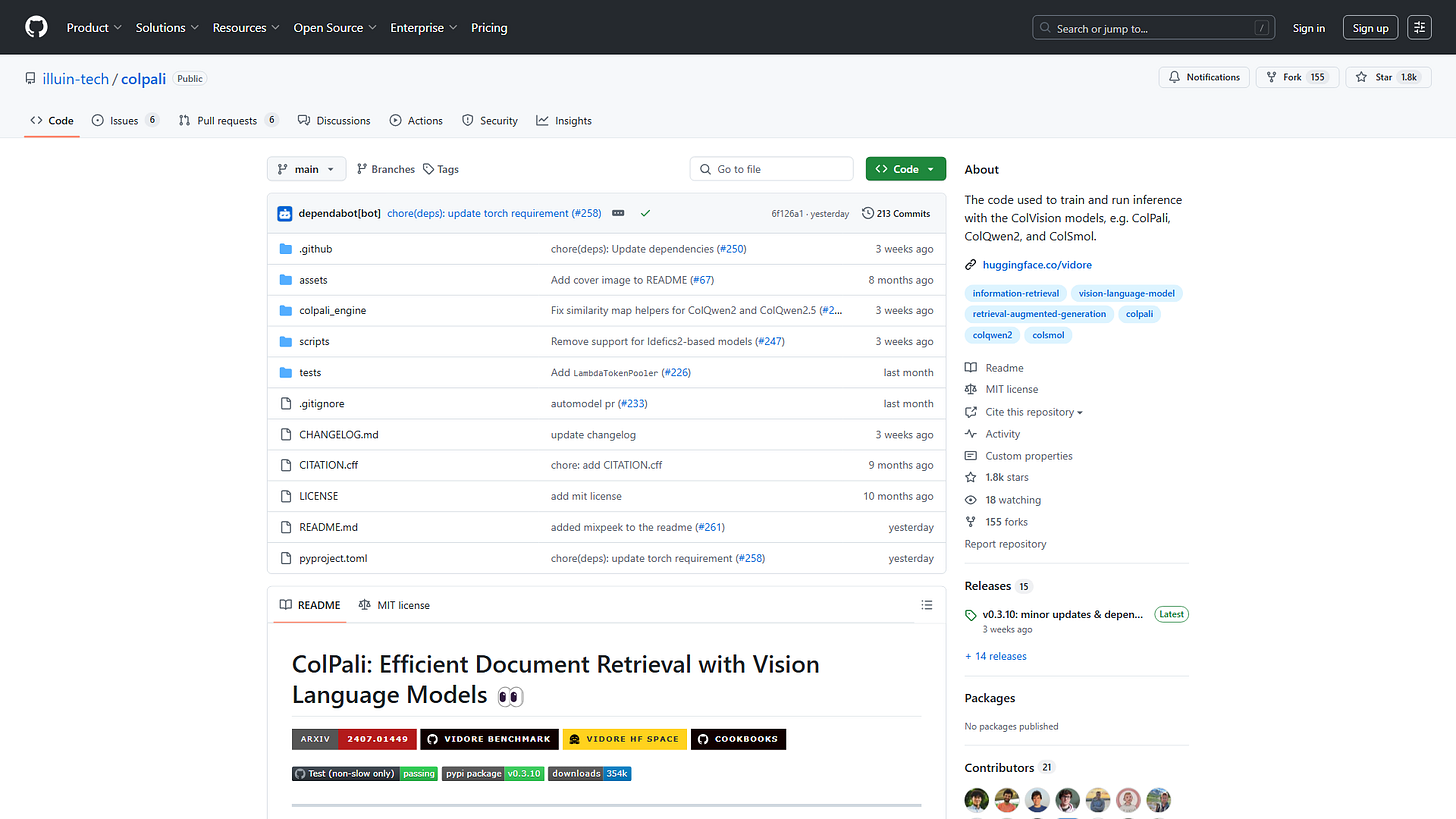The height and width of the screenshot is (819, 1456).
Task: Open the GitHub home logo
Action: (36, 28)
